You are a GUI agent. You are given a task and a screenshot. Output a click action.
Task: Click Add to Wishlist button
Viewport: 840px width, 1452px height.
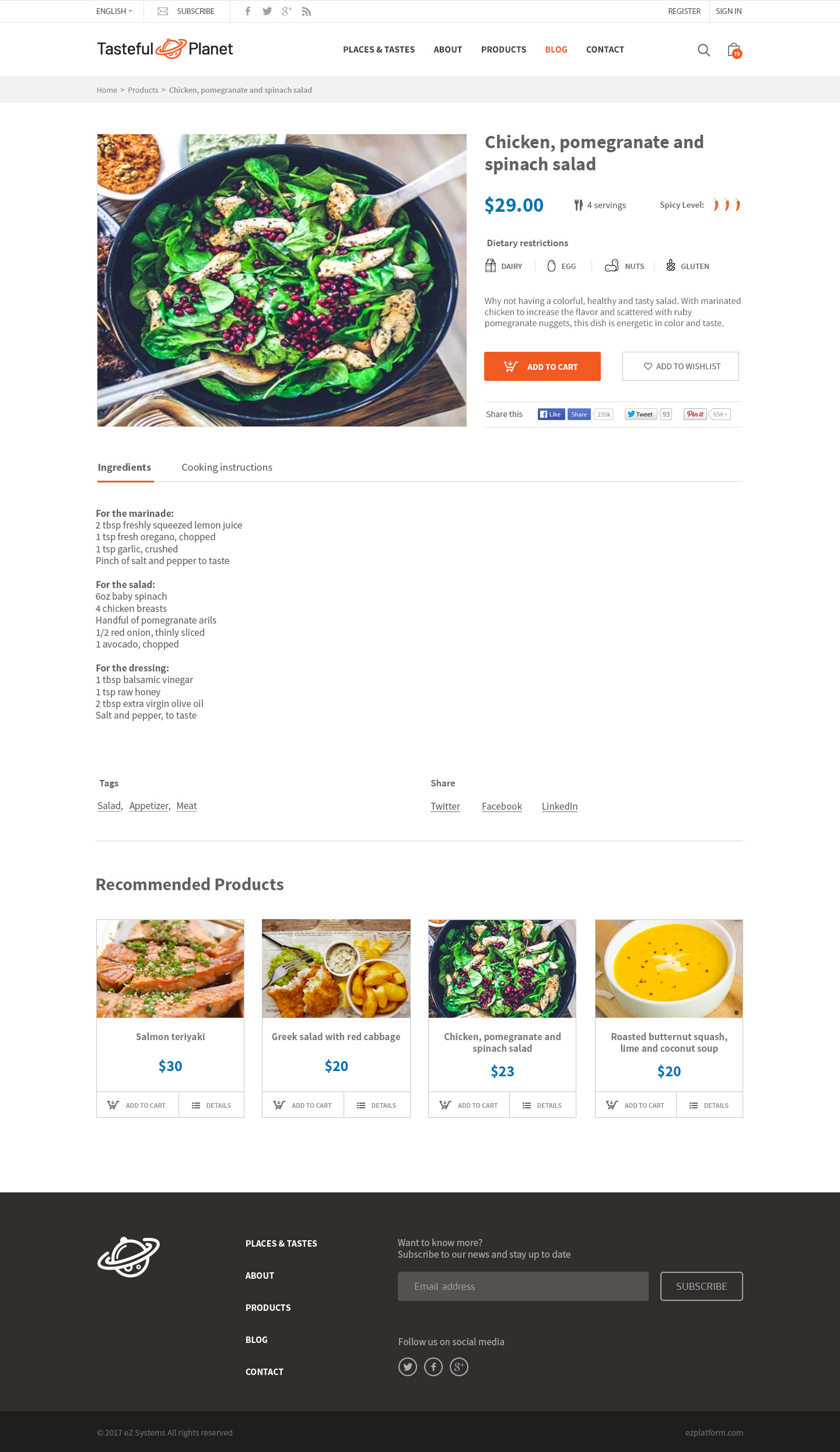(681, 366)
